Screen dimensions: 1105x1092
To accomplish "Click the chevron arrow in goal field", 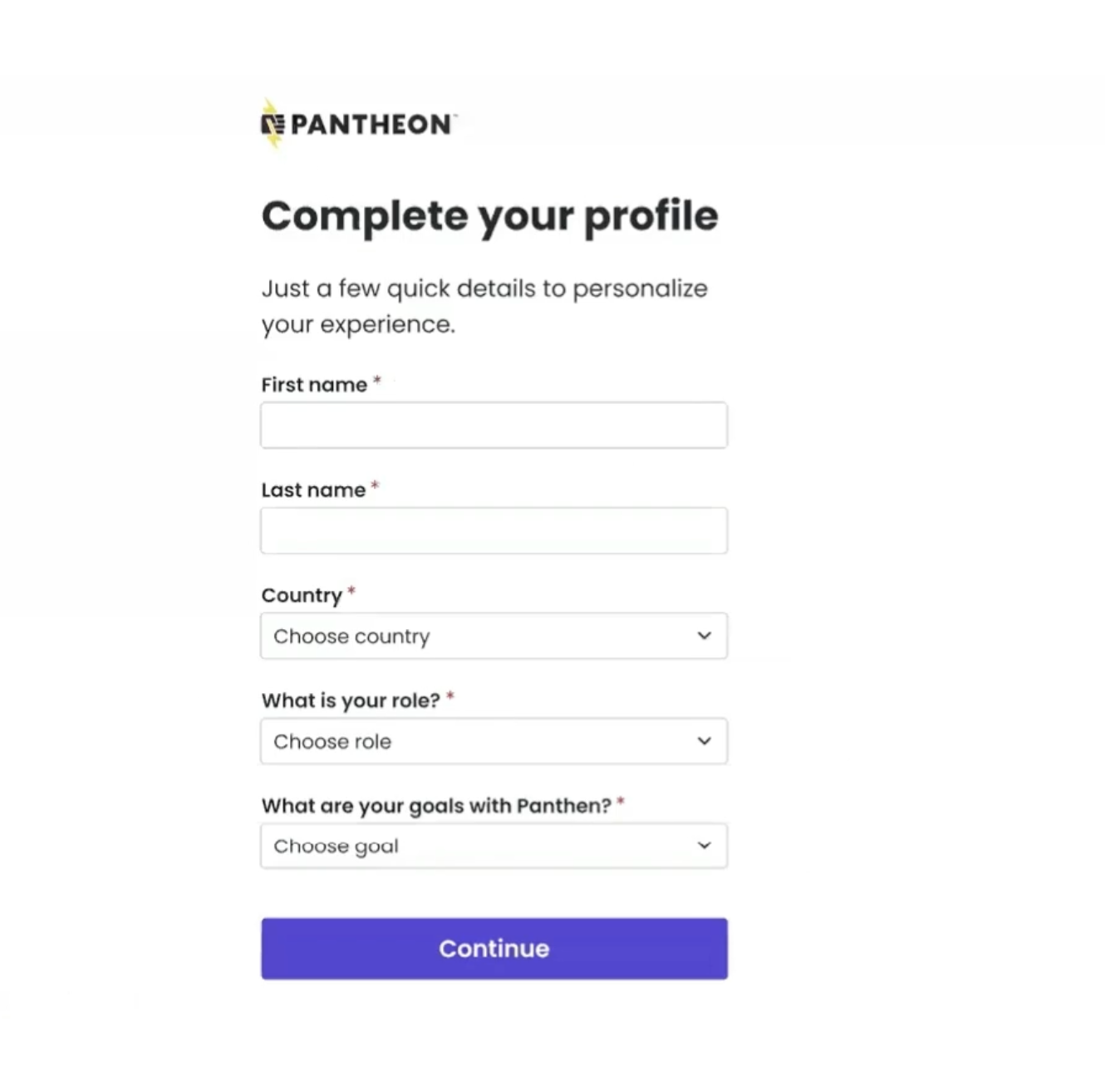I will [x=705, y=846].
